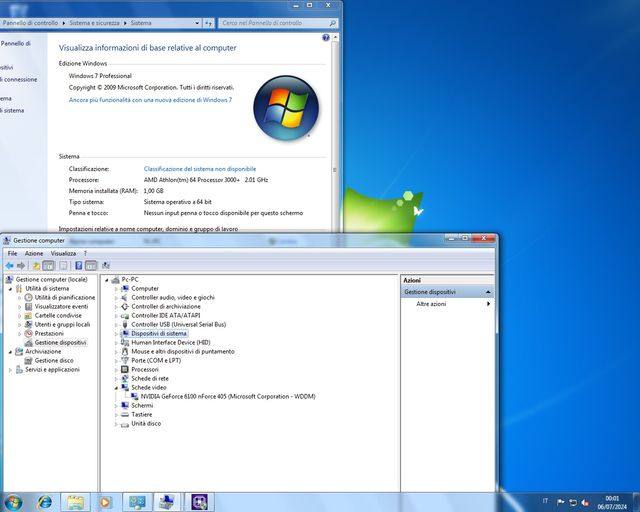Image resolution: width=640 pixels, height=512 pixels.
Task: Click the volume speaker icon in system tray
Action: (x=583, y=501)
